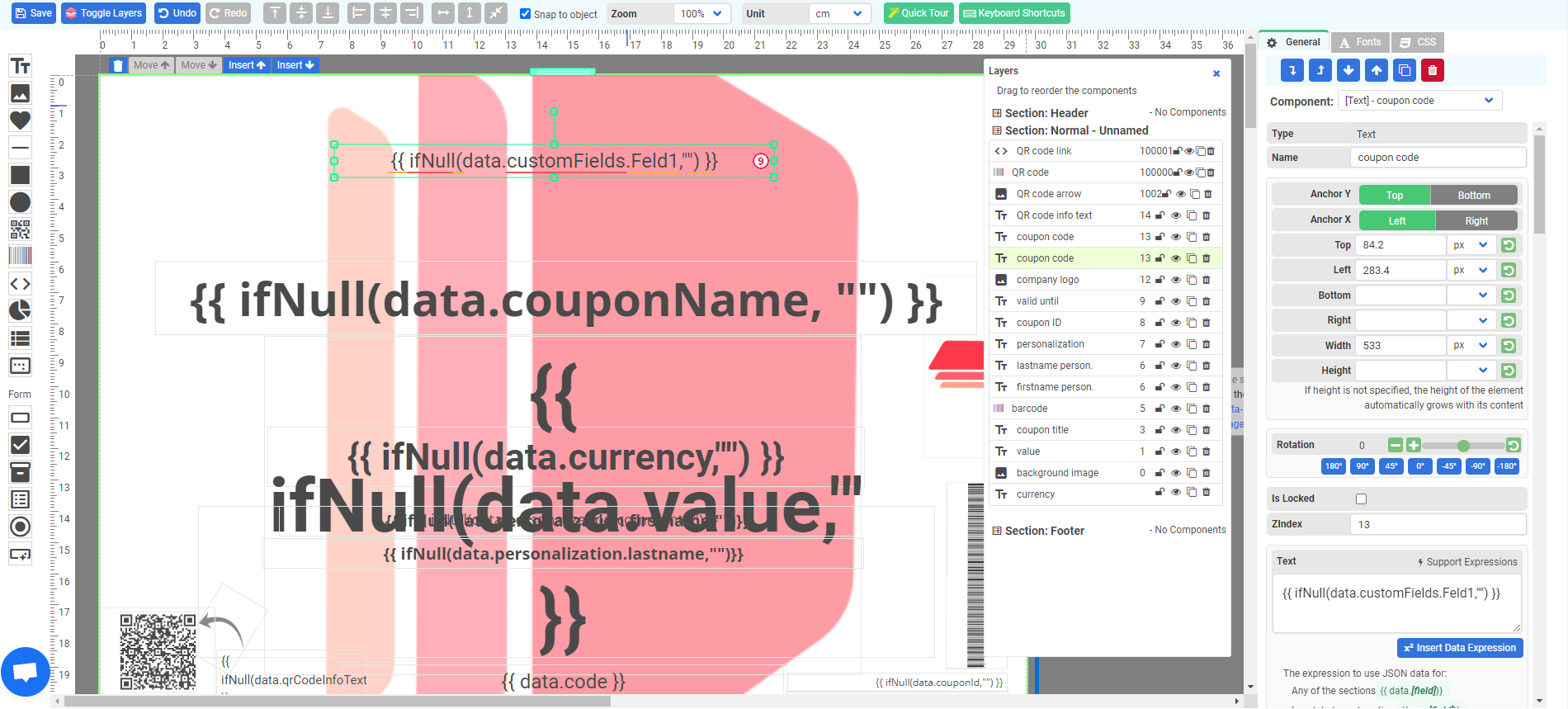Click the Undo button
Viewport: 1568px width, 709px height.
[177, 13]
